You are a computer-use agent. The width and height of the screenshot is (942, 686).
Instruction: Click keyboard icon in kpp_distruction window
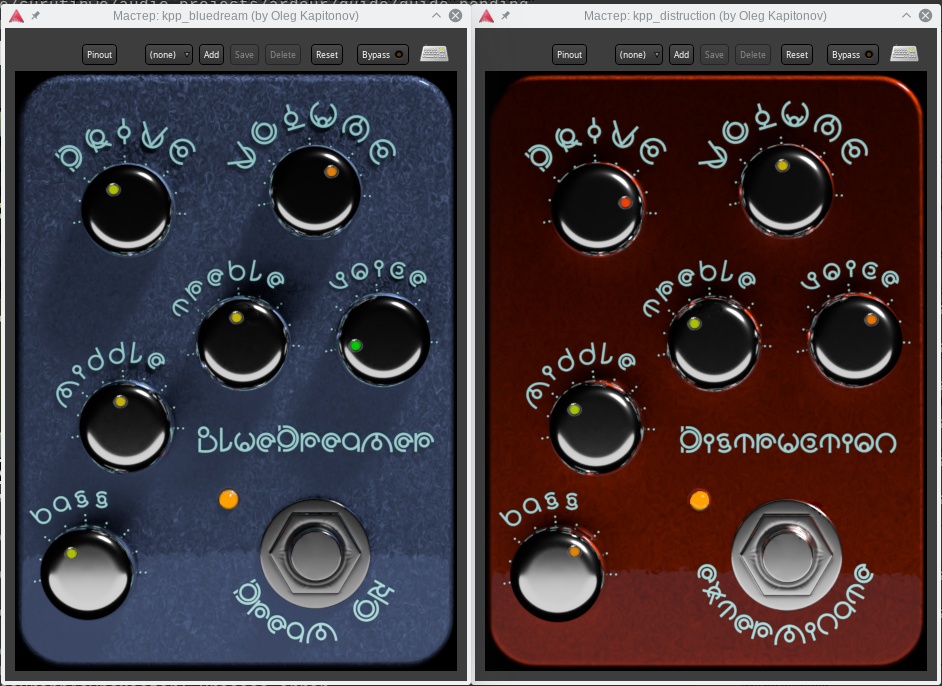click(904, 53)
